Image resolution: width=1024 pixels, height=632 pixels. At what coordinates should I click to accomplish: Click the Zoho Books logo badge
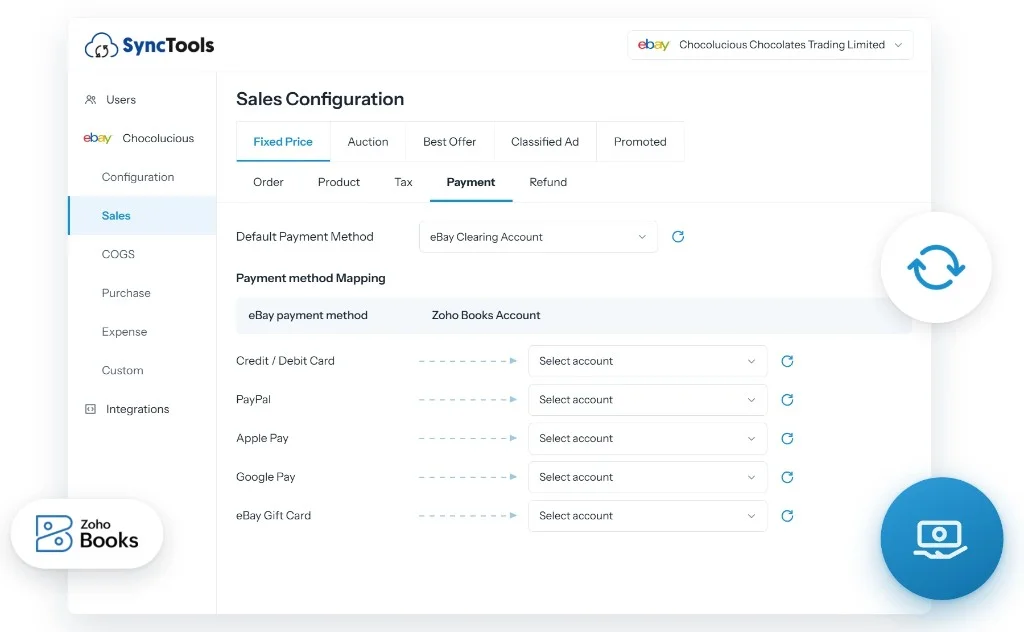click(87, 533)
